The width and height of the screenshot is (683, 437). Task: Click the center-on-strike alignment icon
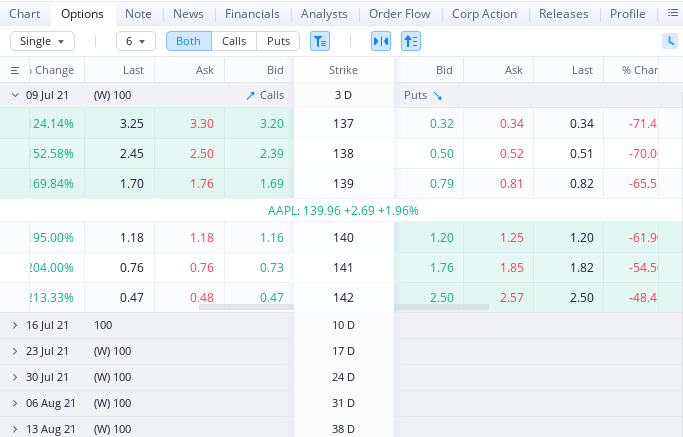point(381,41)
